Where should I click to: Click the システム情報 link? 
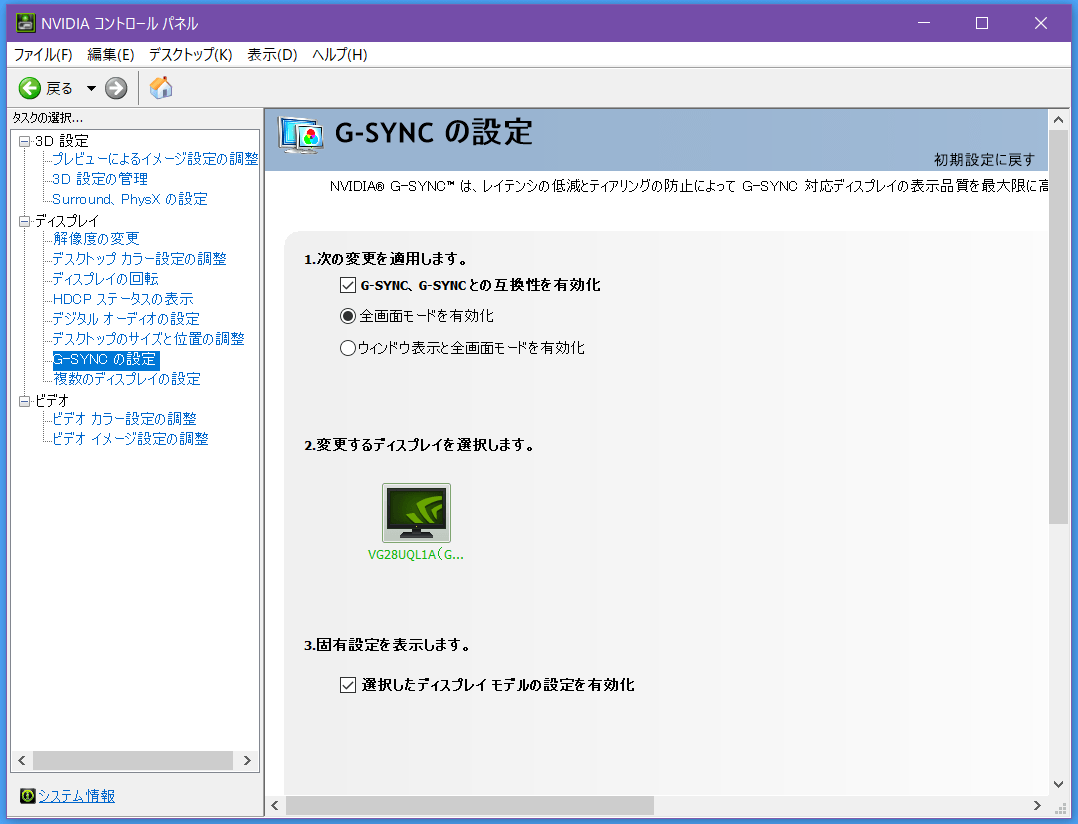[76, 796]
